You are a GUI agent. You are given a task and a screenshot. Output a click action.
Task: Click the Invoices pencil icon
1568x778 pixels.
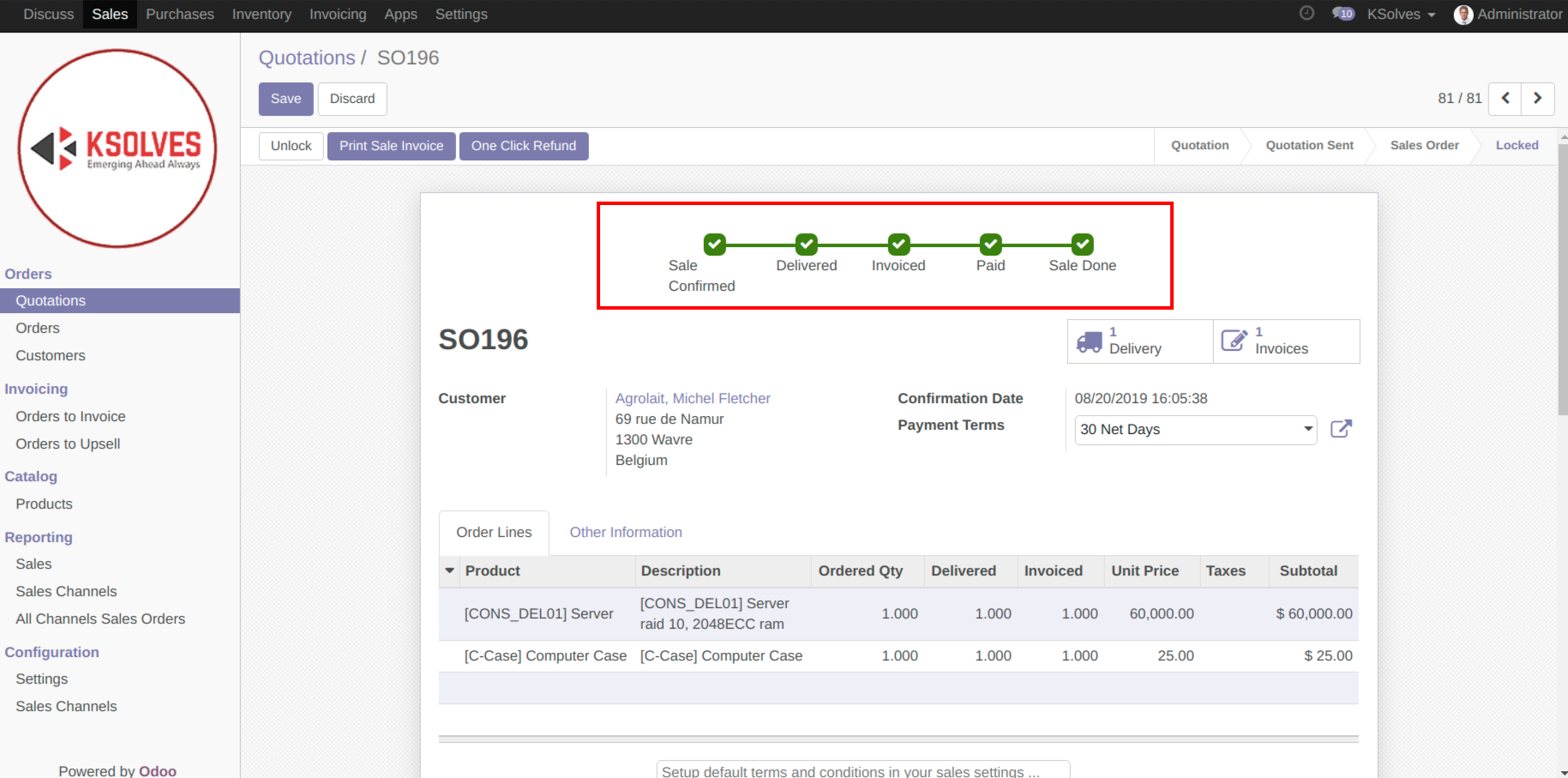coord(1234,341)
